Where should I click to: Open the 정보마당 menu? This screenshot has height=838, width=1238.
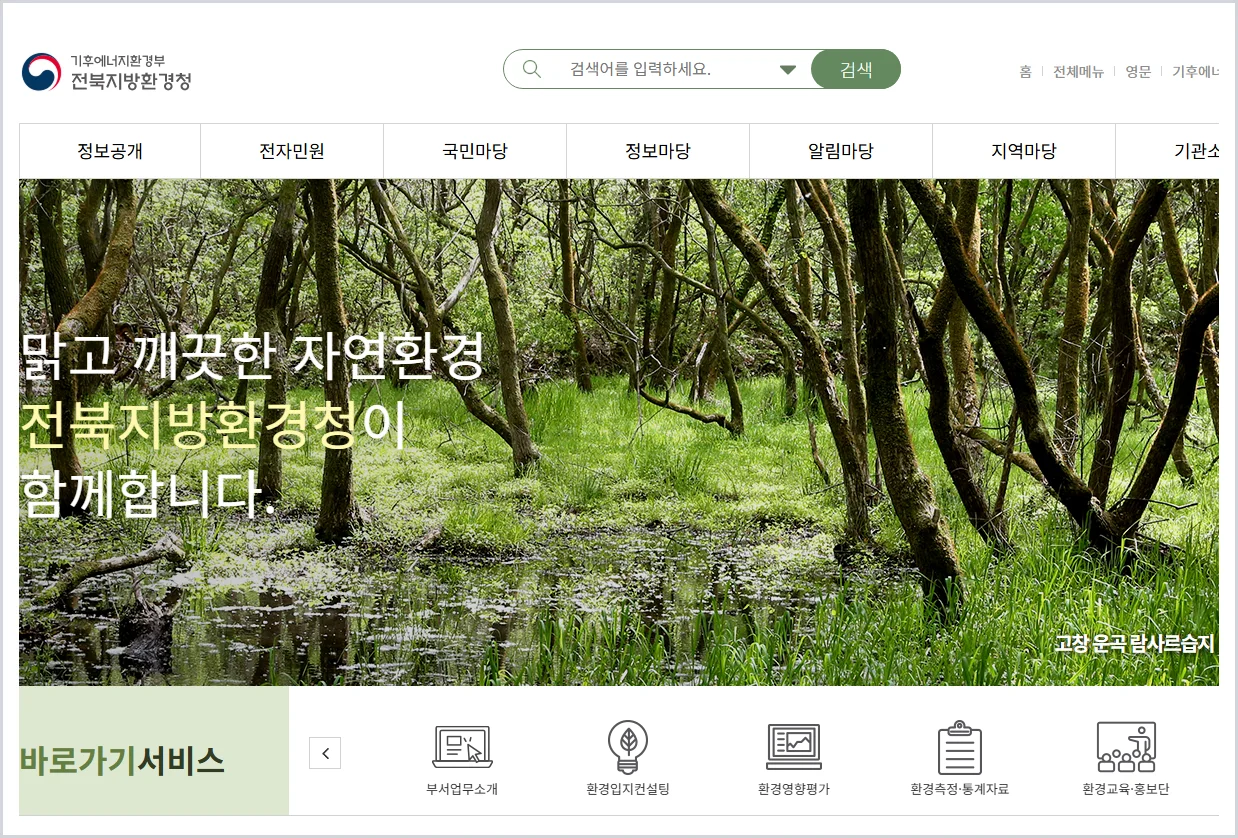[x=658, y=152]
